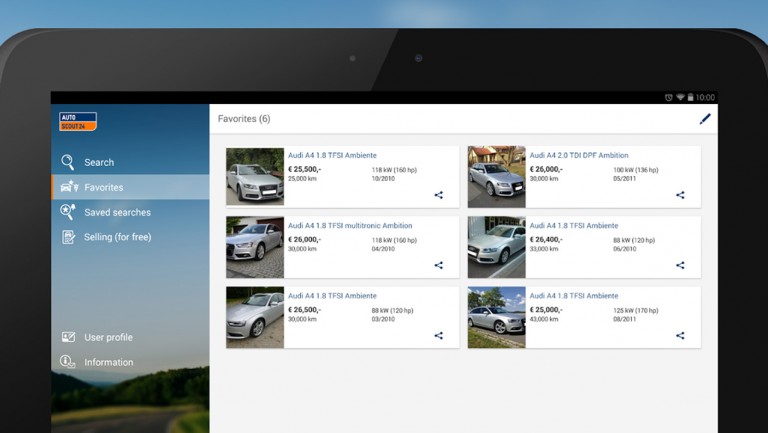
Task: Tap the Wi-Fi status bar icon
Action: [680, 97]
